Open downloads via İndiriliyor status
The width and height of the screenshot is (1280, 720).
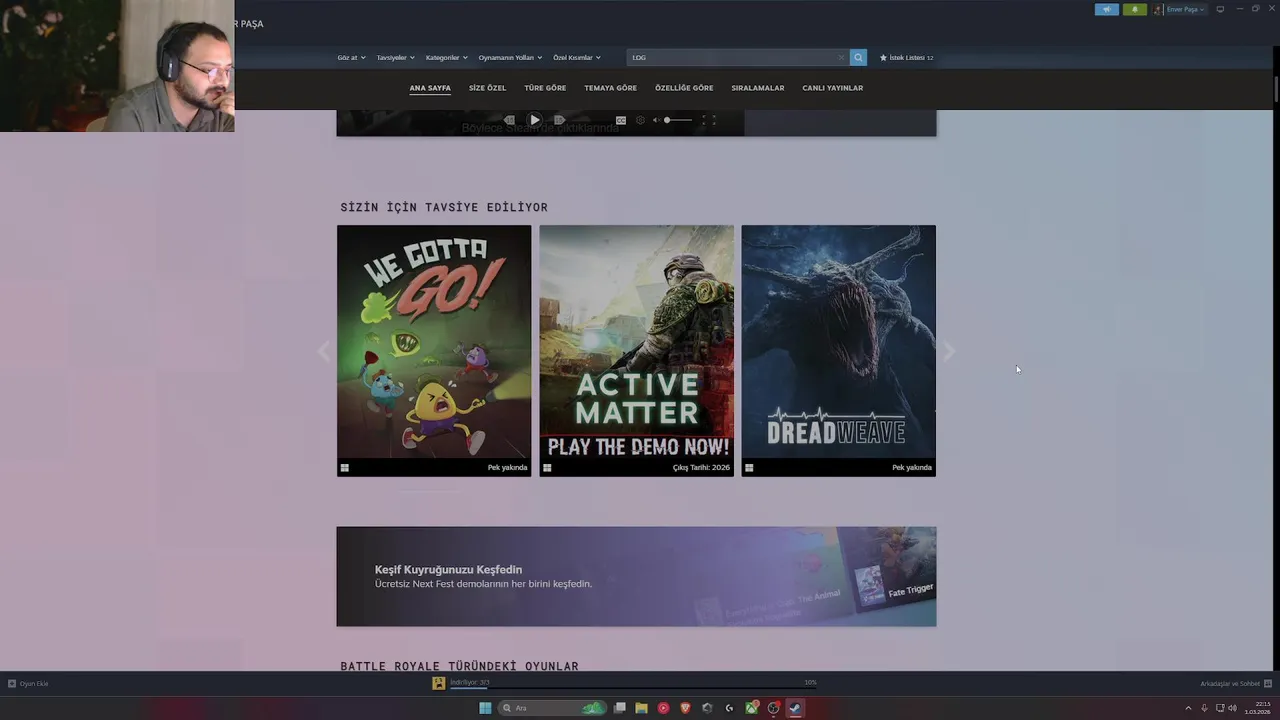[x=469, y=682]
